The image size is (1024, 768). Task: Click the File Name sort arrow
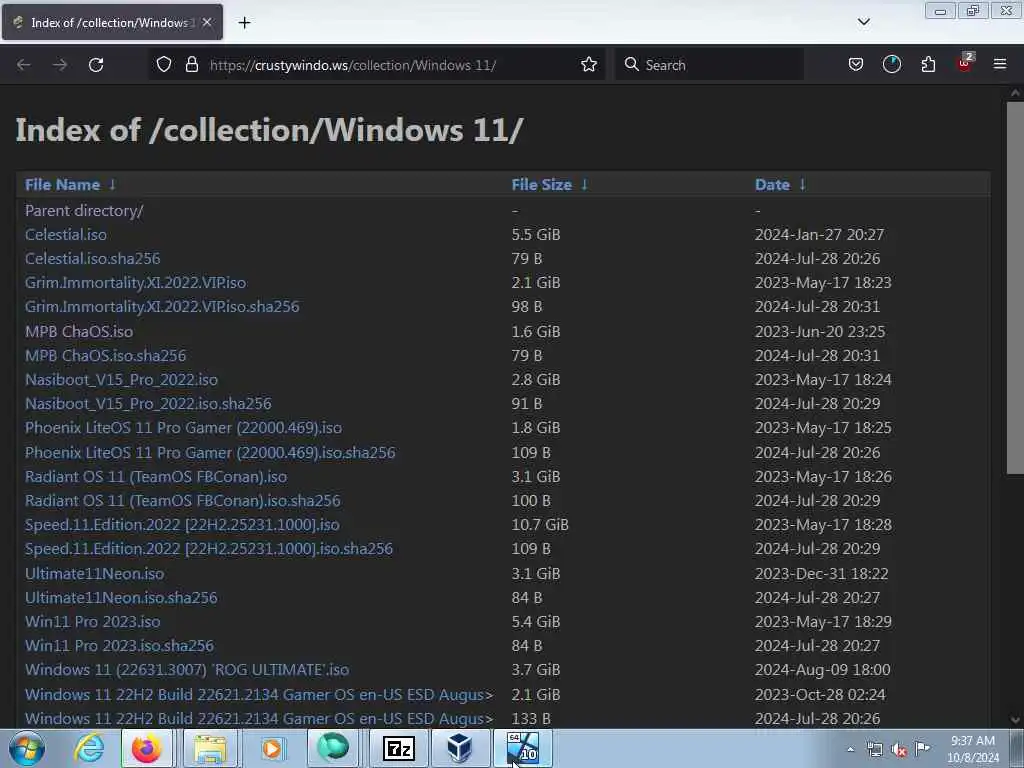[x=112, y=184]
